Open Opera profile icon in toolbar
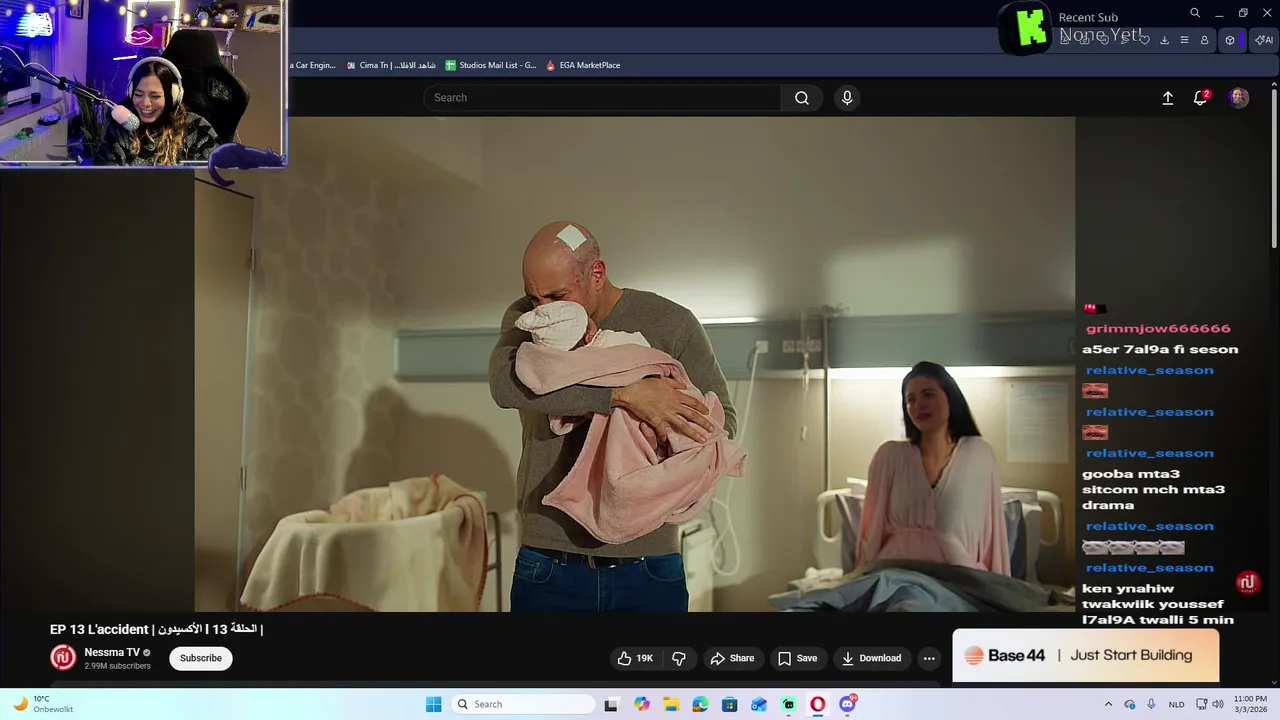Image resolution: width=1280 pixels, height=720 pixels. [x=1204, y=40]
